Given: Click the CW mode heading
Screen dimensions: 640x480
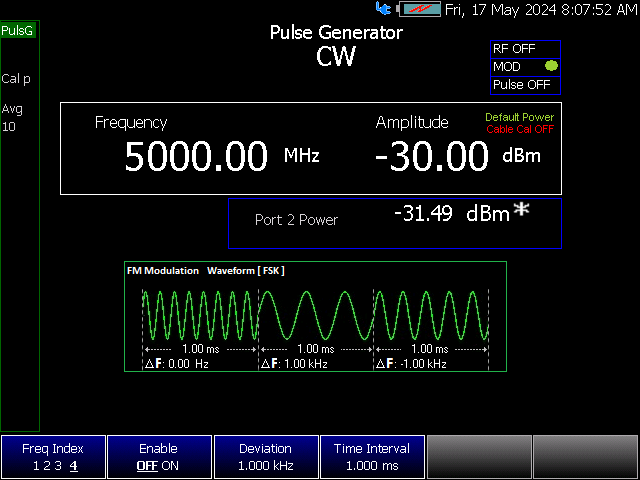Looking at the screenshot, I should pyautogui.click(x=336, y=56).
